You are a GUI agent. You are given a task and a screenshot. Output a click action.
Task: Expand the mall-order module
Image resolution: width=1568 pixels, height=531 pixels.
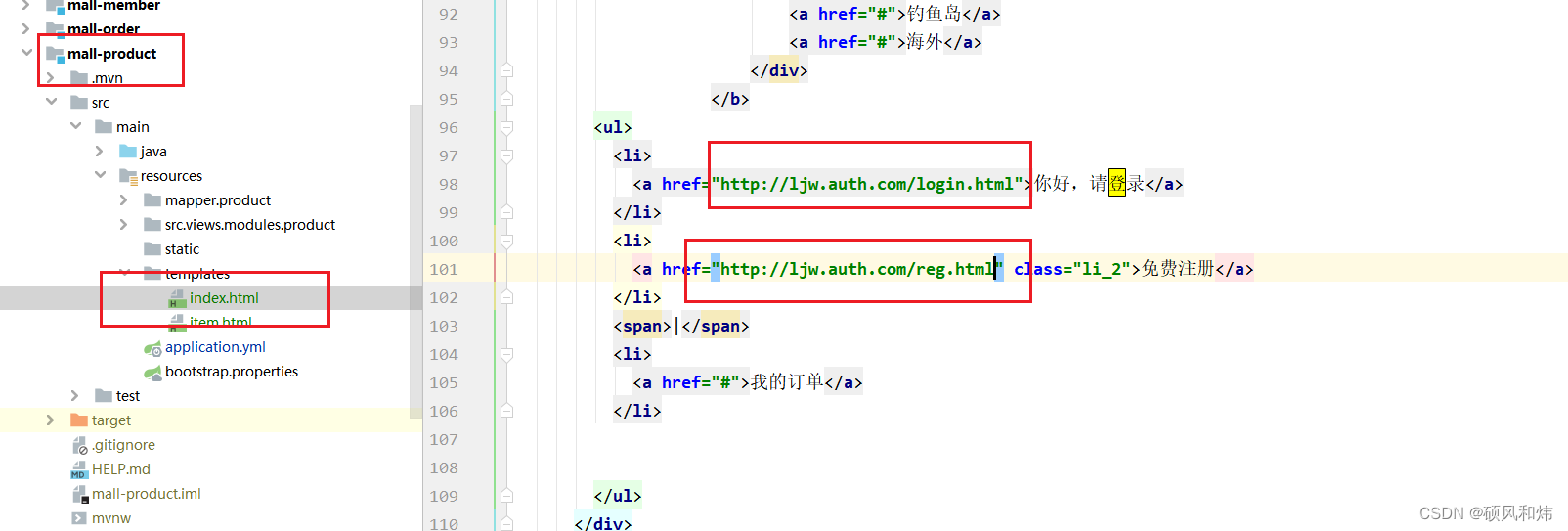tap(26, 28)
